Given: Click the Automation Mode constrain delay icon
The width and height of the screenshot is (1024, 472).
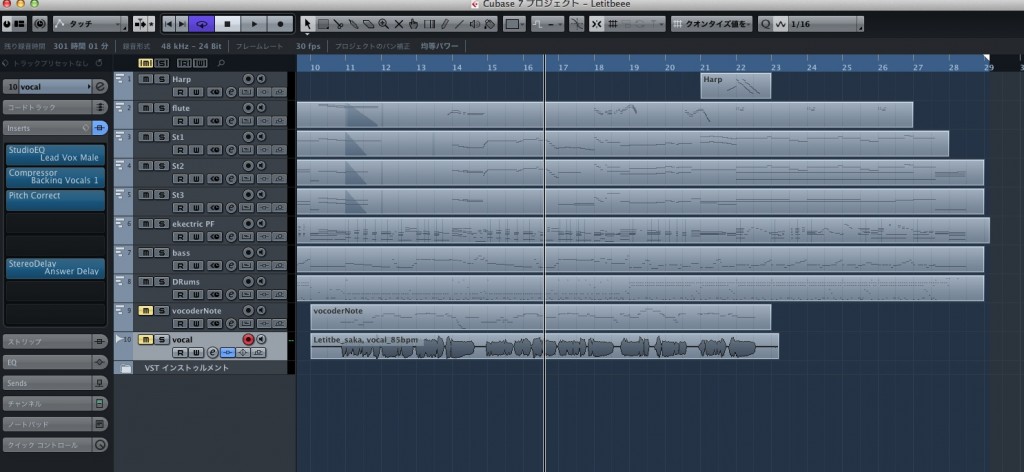Looking at the screenshot, I should [39, 24].
